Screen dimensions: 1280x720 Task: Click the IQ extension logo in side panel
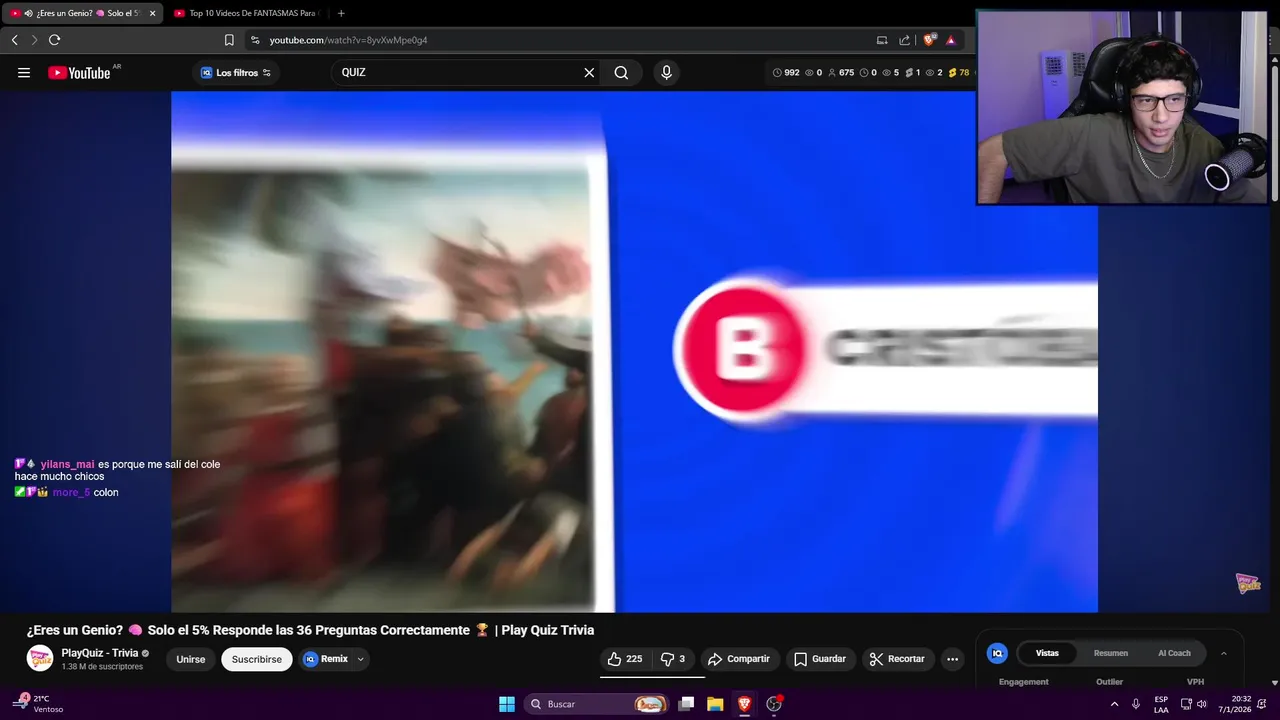click(x=997, y=653)
